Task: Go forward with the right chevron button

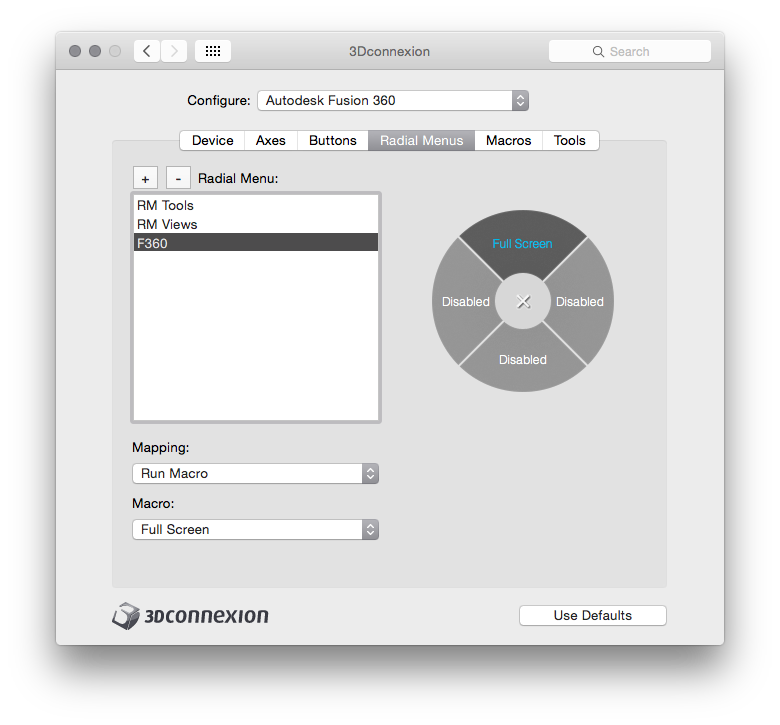Action: [174, 51]
